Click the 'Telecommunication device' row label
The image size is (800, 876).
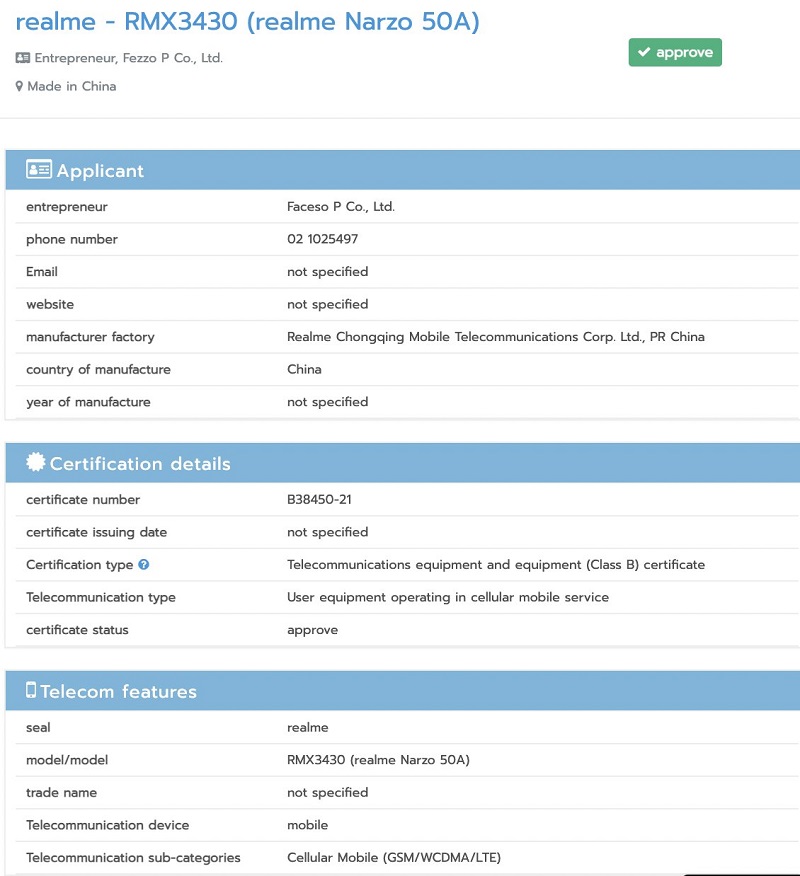tap(107, 825)
